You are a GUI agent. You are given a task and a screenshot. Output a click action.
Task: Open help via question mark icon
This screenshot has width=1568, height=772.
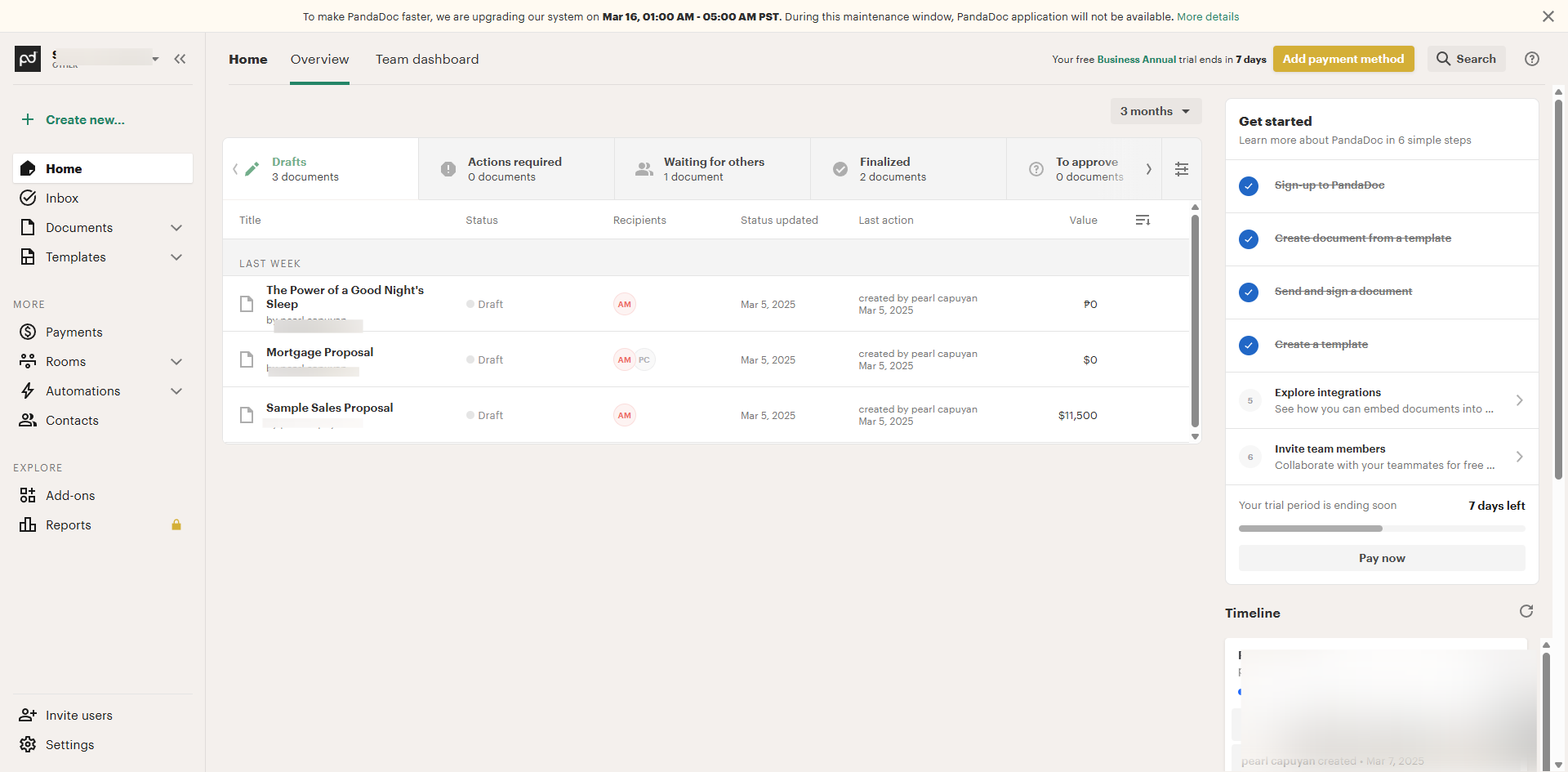[1532, 59]
